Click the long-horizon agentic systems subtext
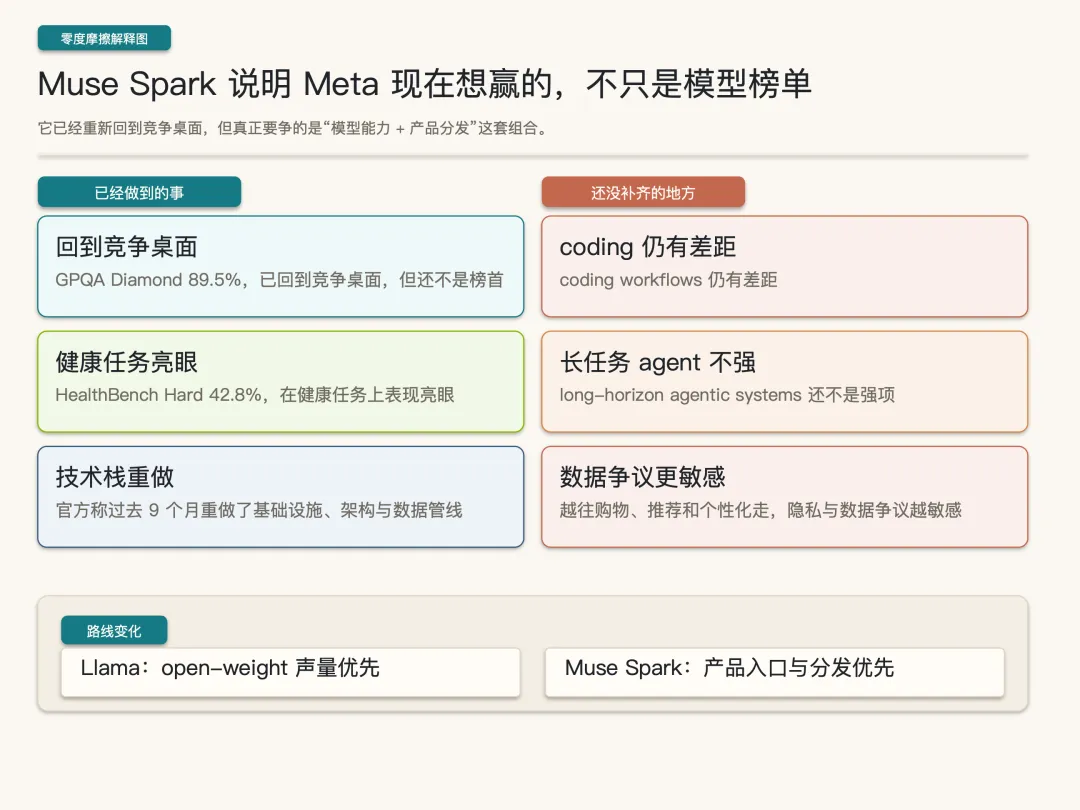Image resolution: width=1080 pixels, height=810 pixels. (727, 395)
